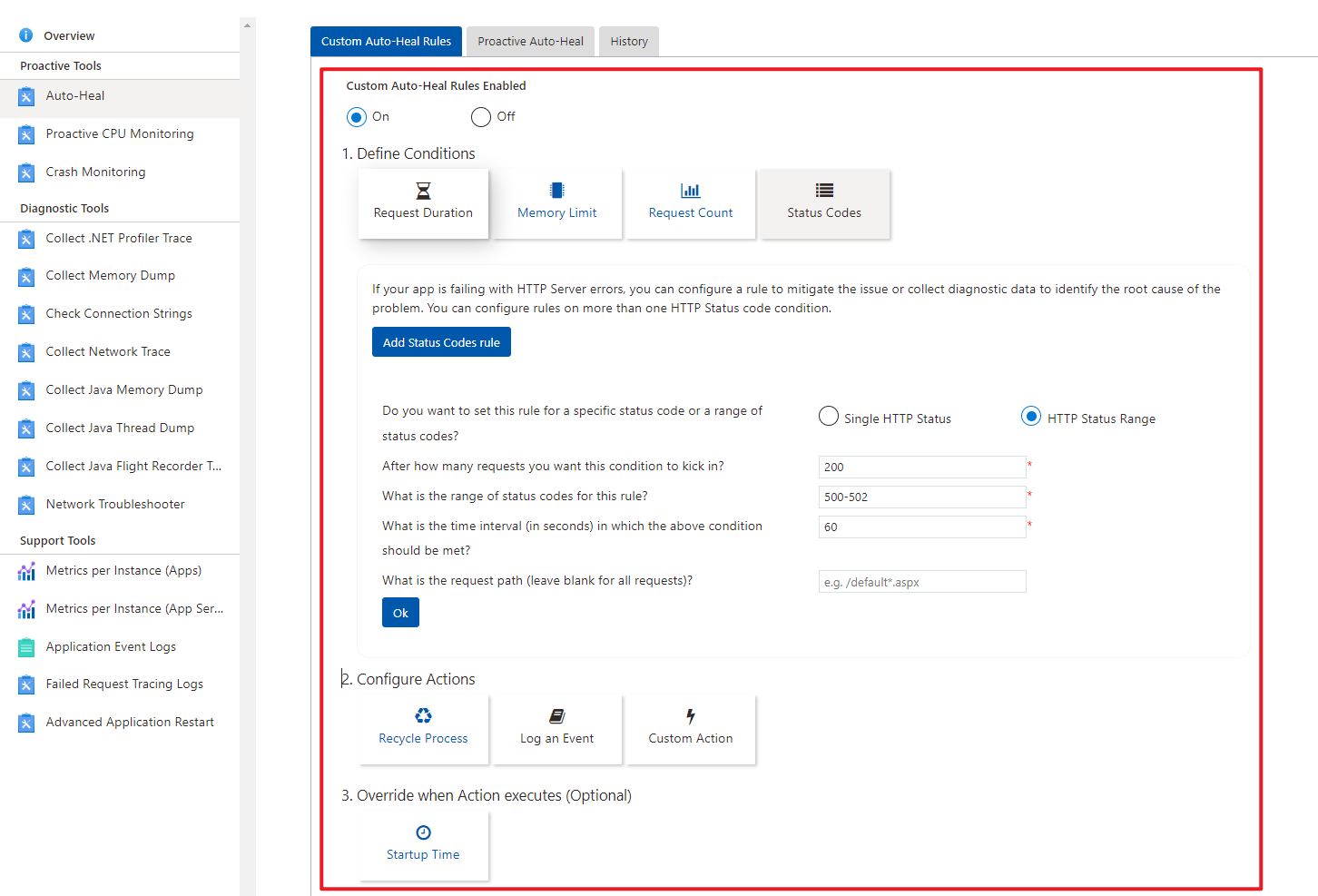1318x896 pixels.
Task: Turn Custom Auto-Heal Rules On
Action: [357, 117]
